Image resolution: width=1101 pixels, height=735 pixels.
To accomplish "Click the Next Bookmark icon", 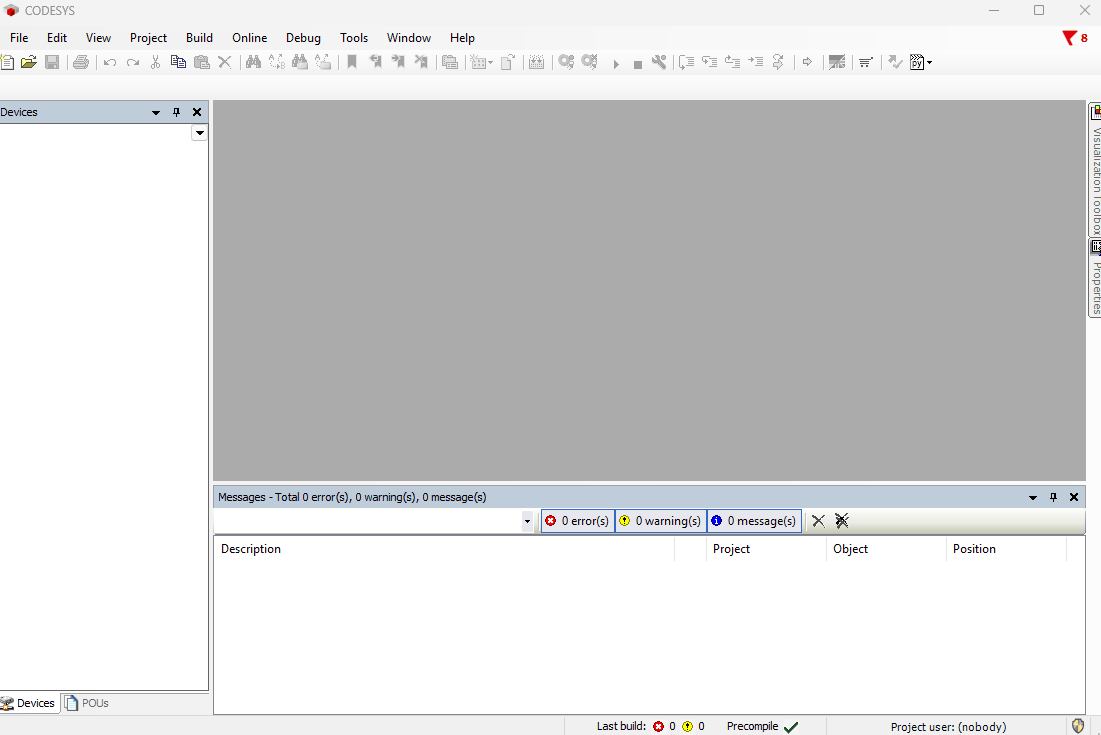I will (x=398, y=62).
